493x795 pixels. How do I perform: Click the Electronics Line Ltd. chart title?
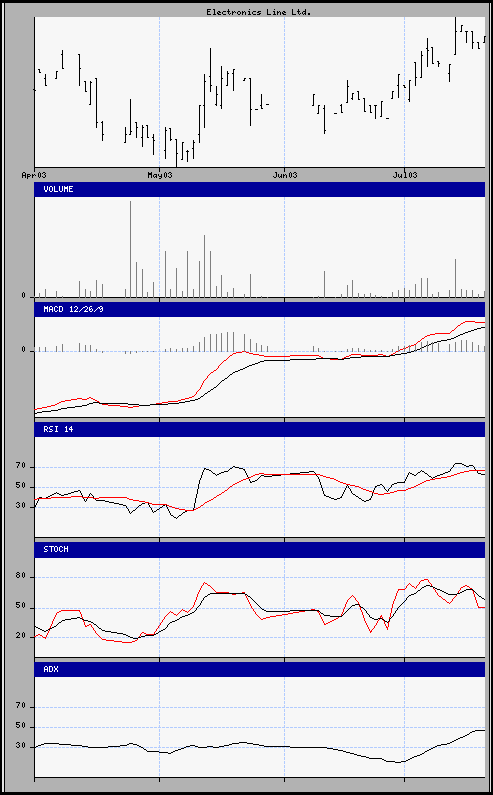[259, 12]
